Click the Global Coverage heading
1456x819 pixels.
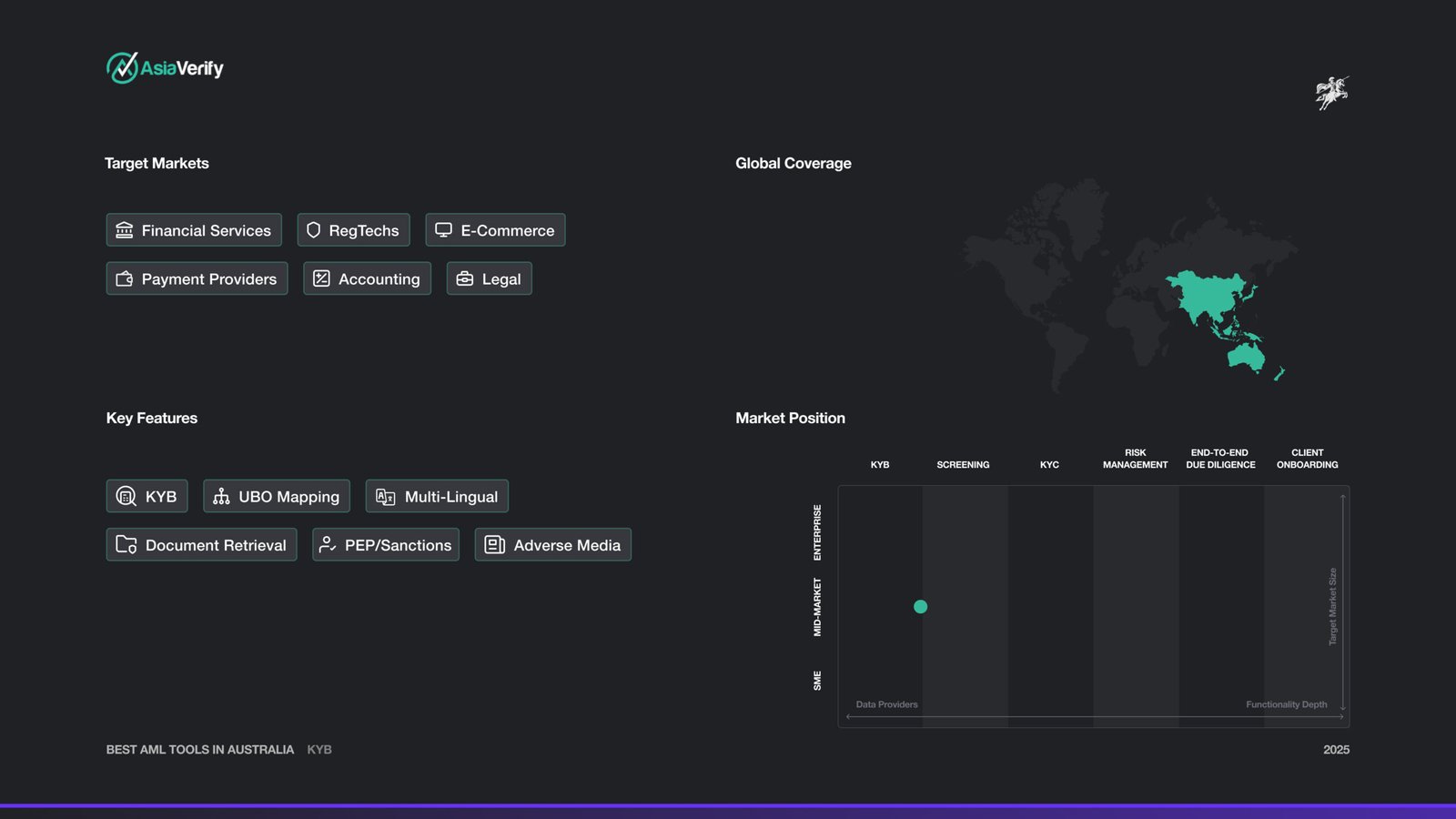click(x=794, y=164)
